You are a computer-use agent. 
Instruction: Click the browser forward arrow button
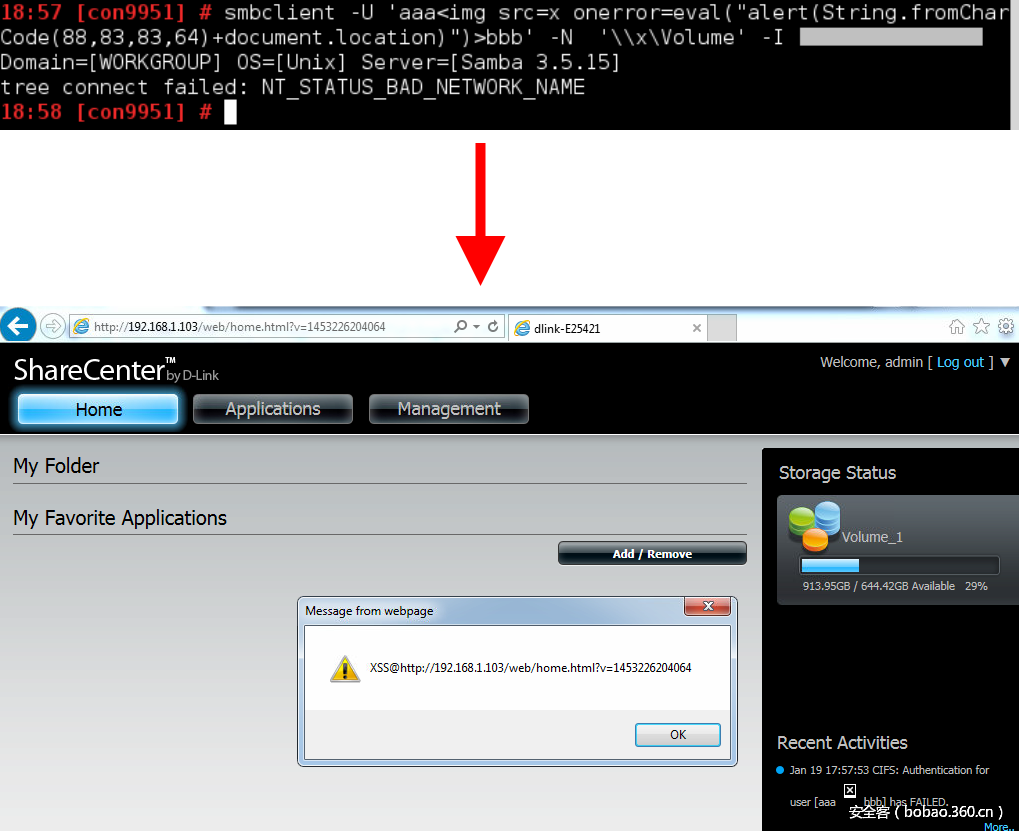point(53,326)
